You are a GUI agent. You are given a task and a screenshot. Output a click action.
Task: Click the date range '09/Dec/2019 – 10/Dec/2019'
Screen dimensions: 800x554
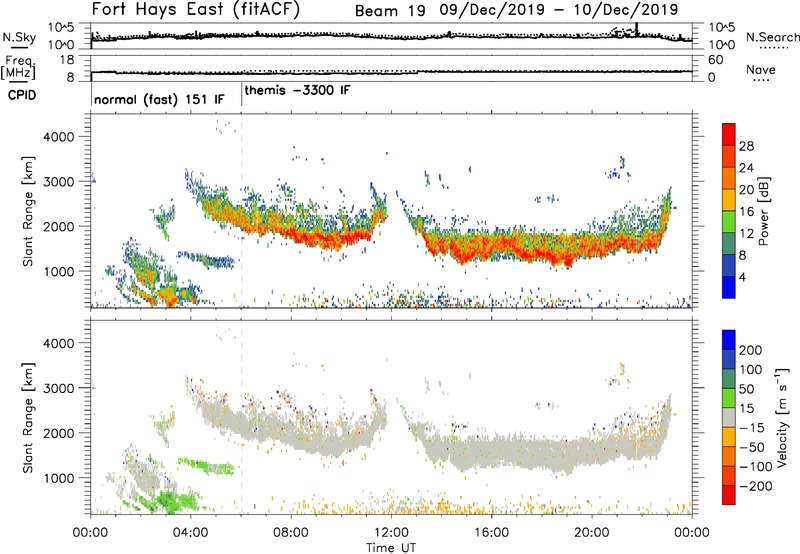click(559, 10)
